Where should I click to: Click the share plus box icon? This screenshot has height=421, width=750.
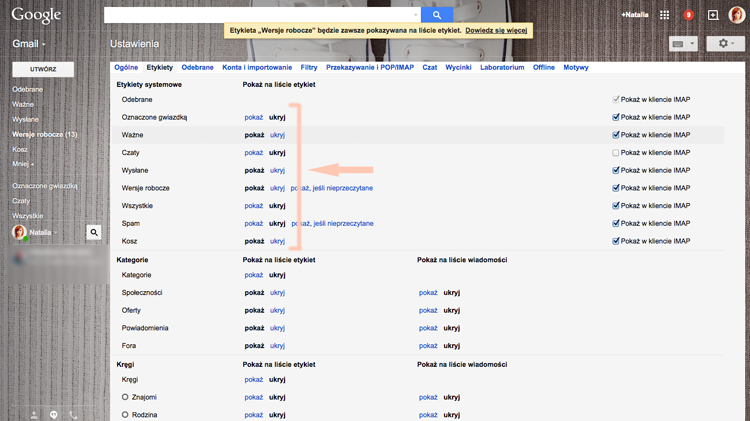coord(713,15)
